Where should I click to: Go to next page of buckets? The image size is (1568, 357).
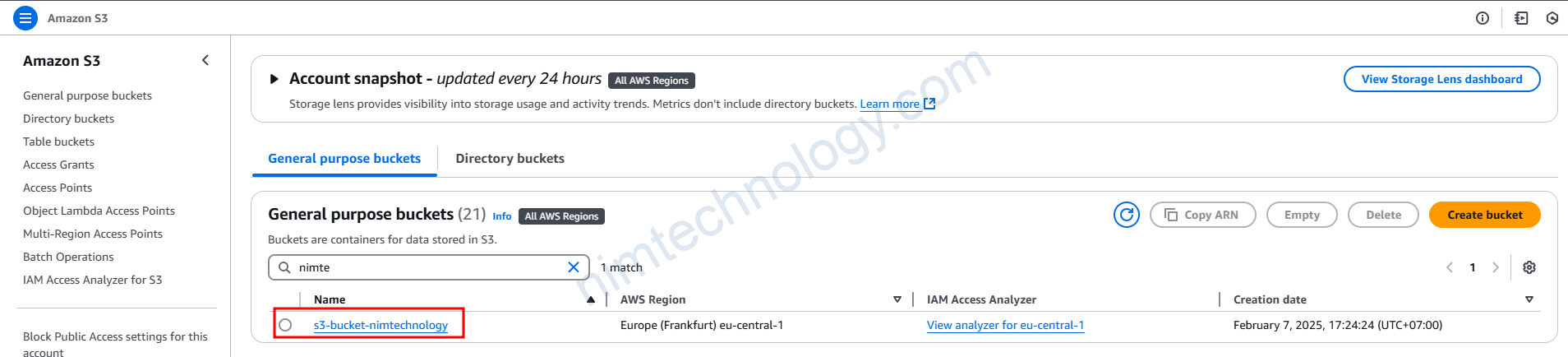[x=1496, y=267]
